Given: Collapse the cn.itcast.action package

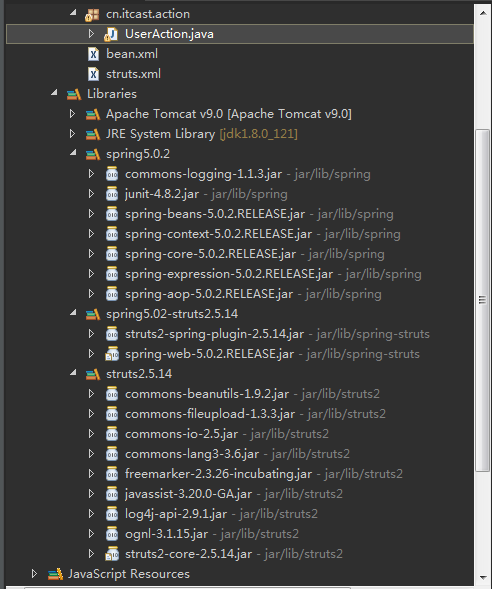Looking at the screenshot, I should 73,13.
